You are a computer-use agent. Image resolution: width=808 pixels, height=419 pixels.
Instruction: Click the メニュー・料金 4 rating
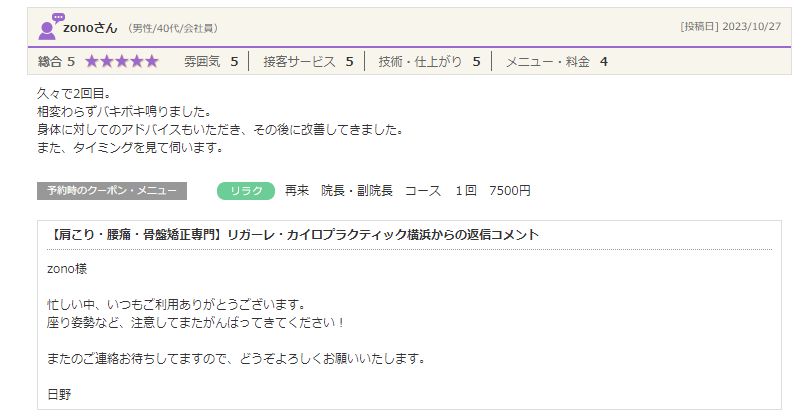click(x=557, y=62)
